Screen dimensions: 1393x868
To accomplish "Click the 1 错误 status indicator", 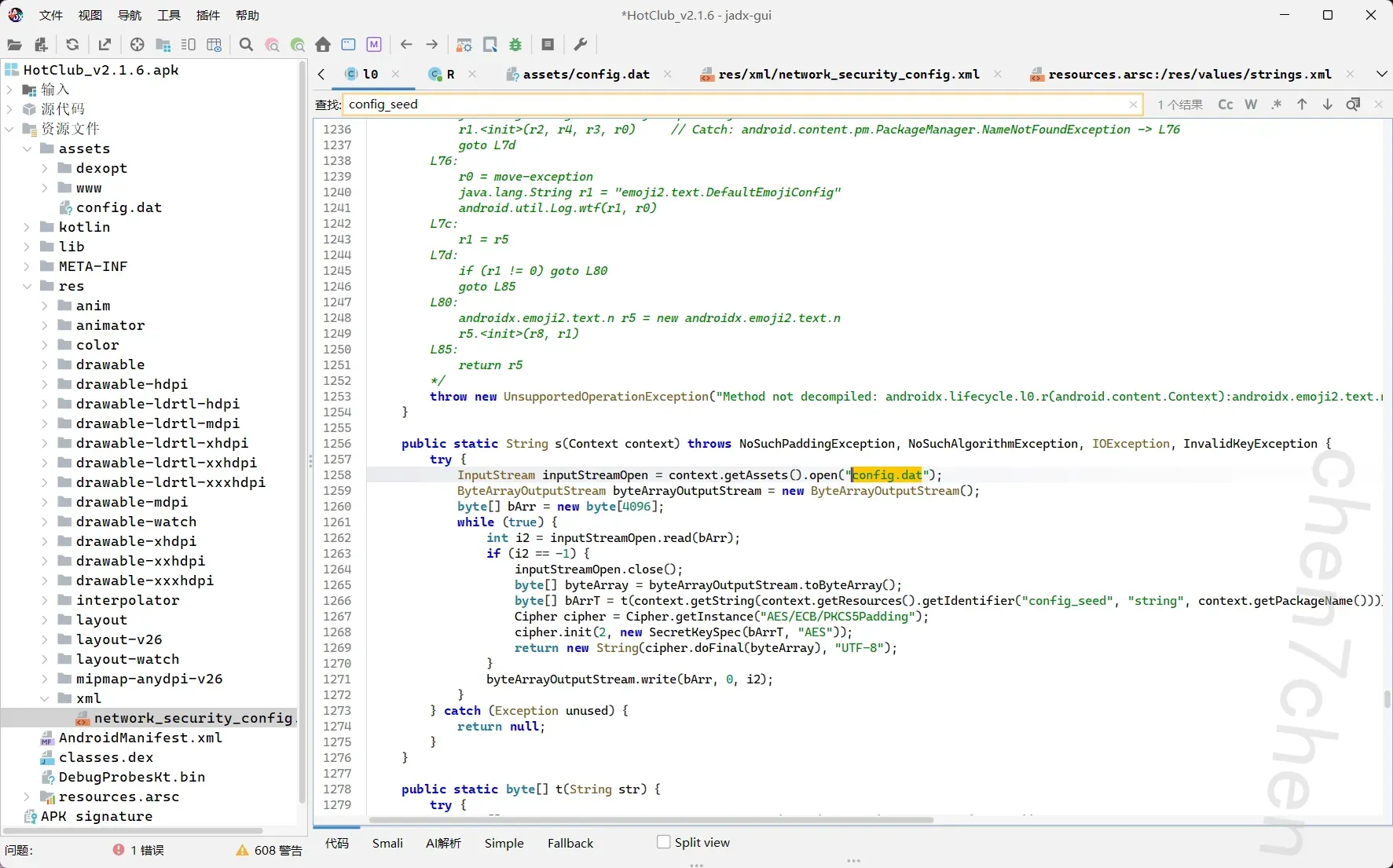I will pyautogui.click(x=138, y=850).
